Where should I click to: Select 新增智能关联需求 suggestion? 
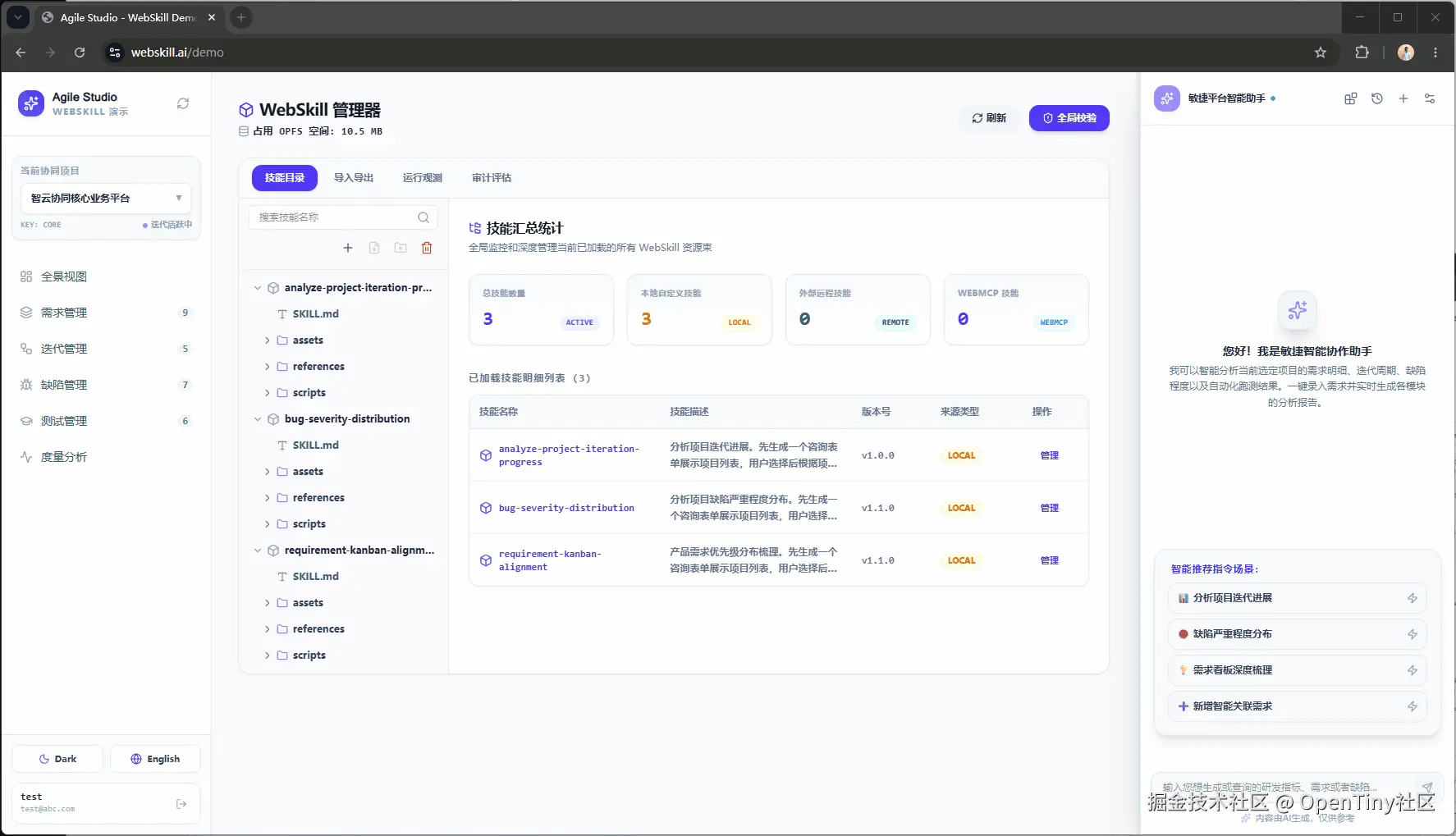click(x=1297, y=706)
